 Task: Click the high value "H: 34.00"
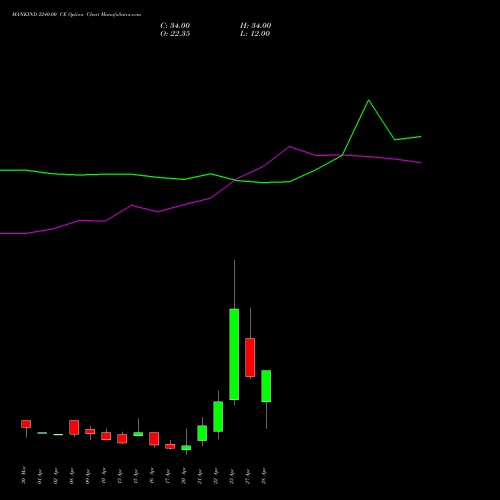point(255,26)
